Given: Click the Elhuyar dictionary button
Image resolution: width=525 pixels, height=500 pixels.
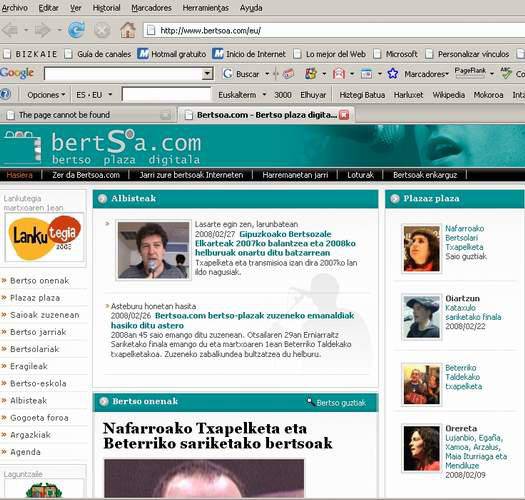Looking at the screenshot, I should [313, 95].
